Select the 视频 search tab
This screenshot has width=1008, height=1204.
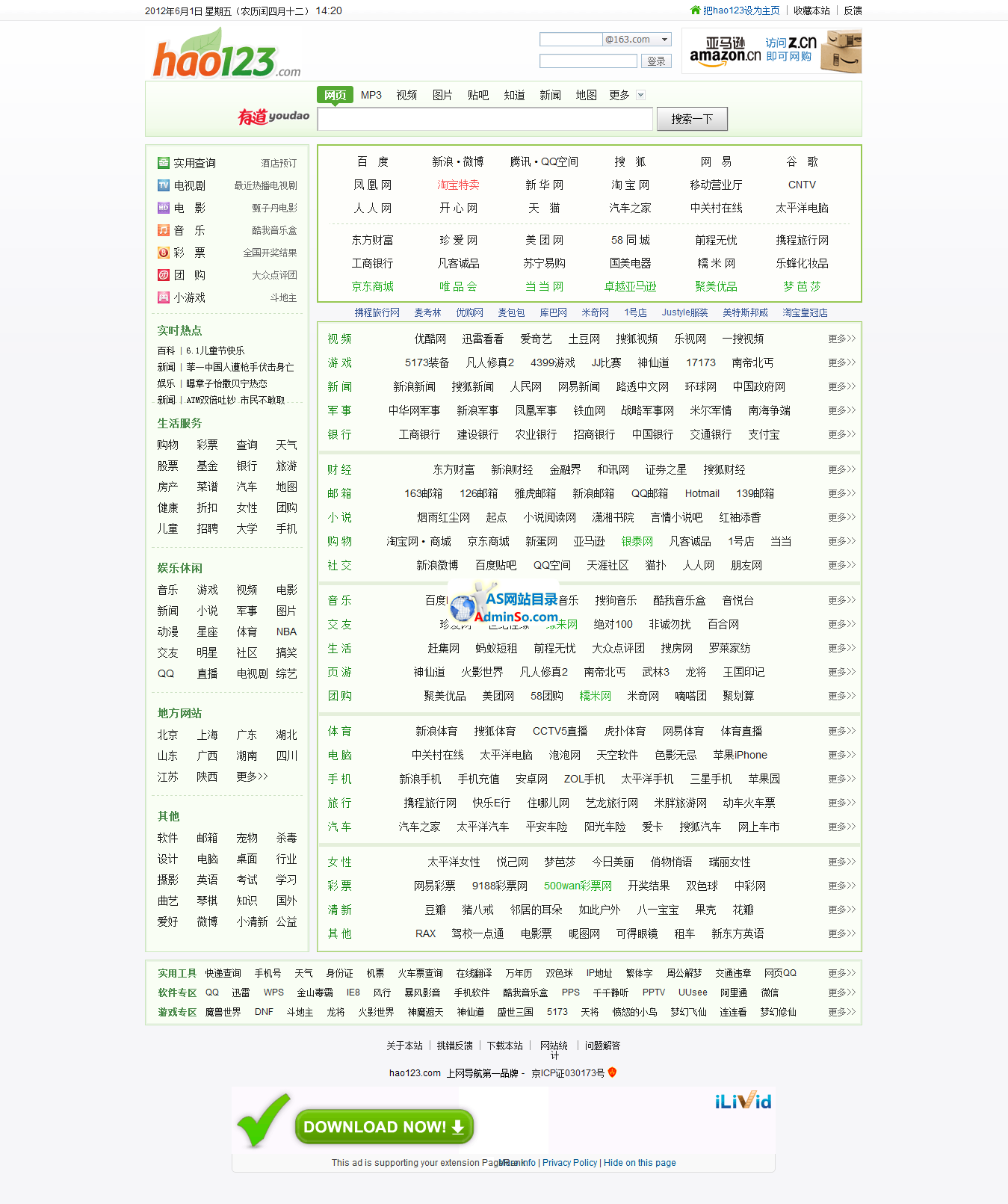coord(406,95)
